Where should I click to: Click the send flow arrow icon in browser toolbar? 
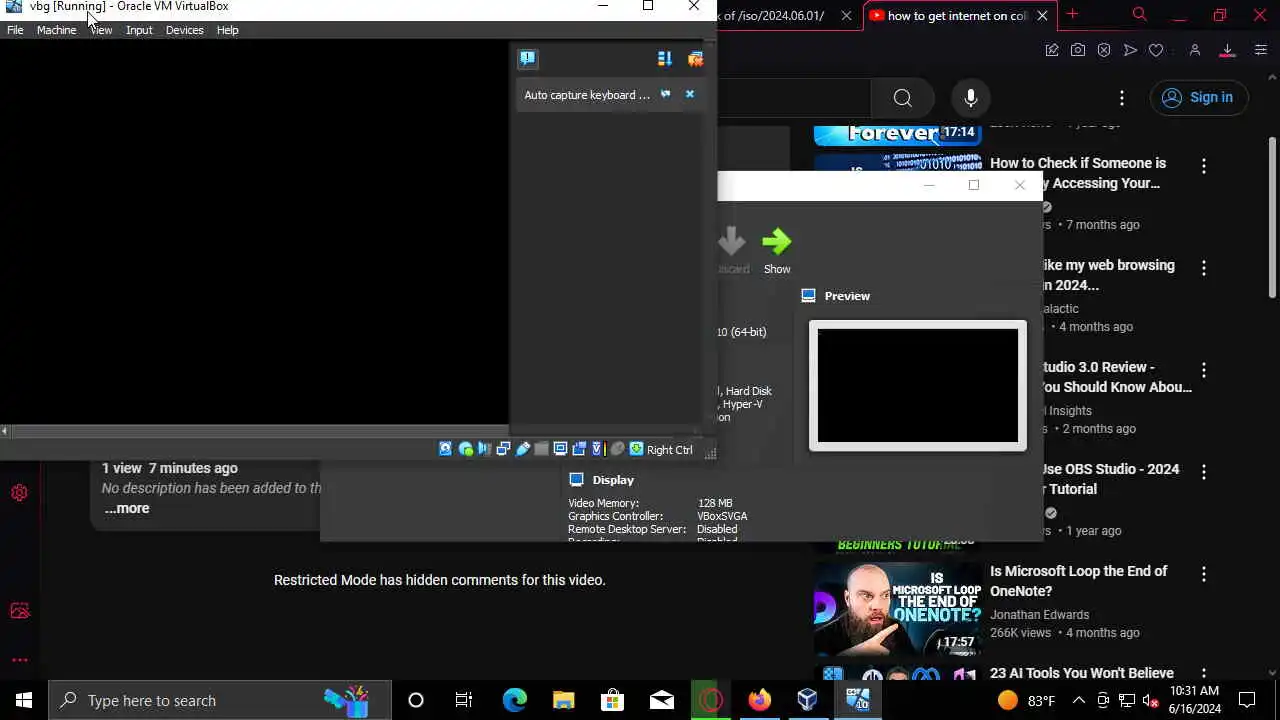[1130, 50]
